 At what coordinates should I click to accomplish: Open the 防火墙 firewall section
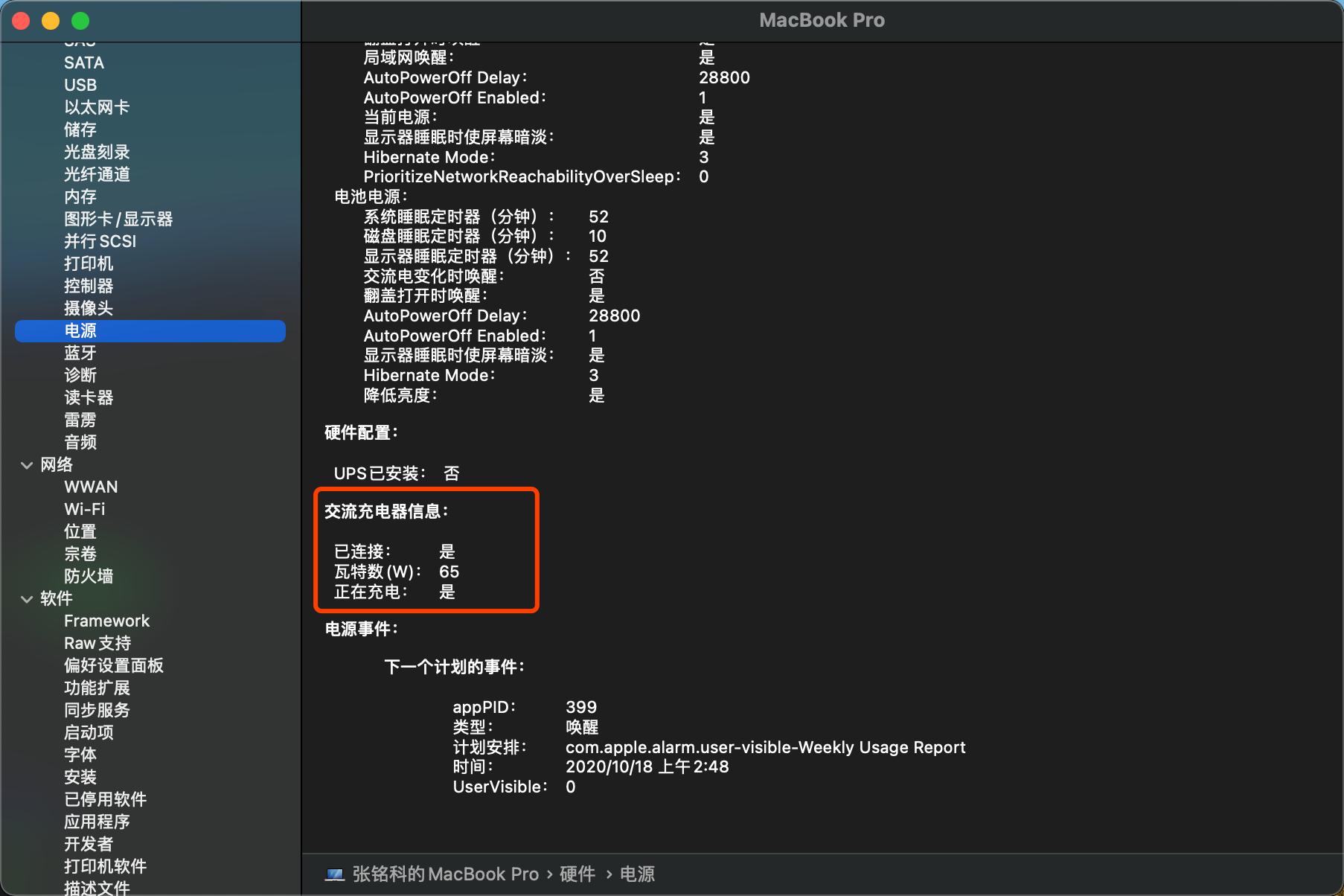89,576
